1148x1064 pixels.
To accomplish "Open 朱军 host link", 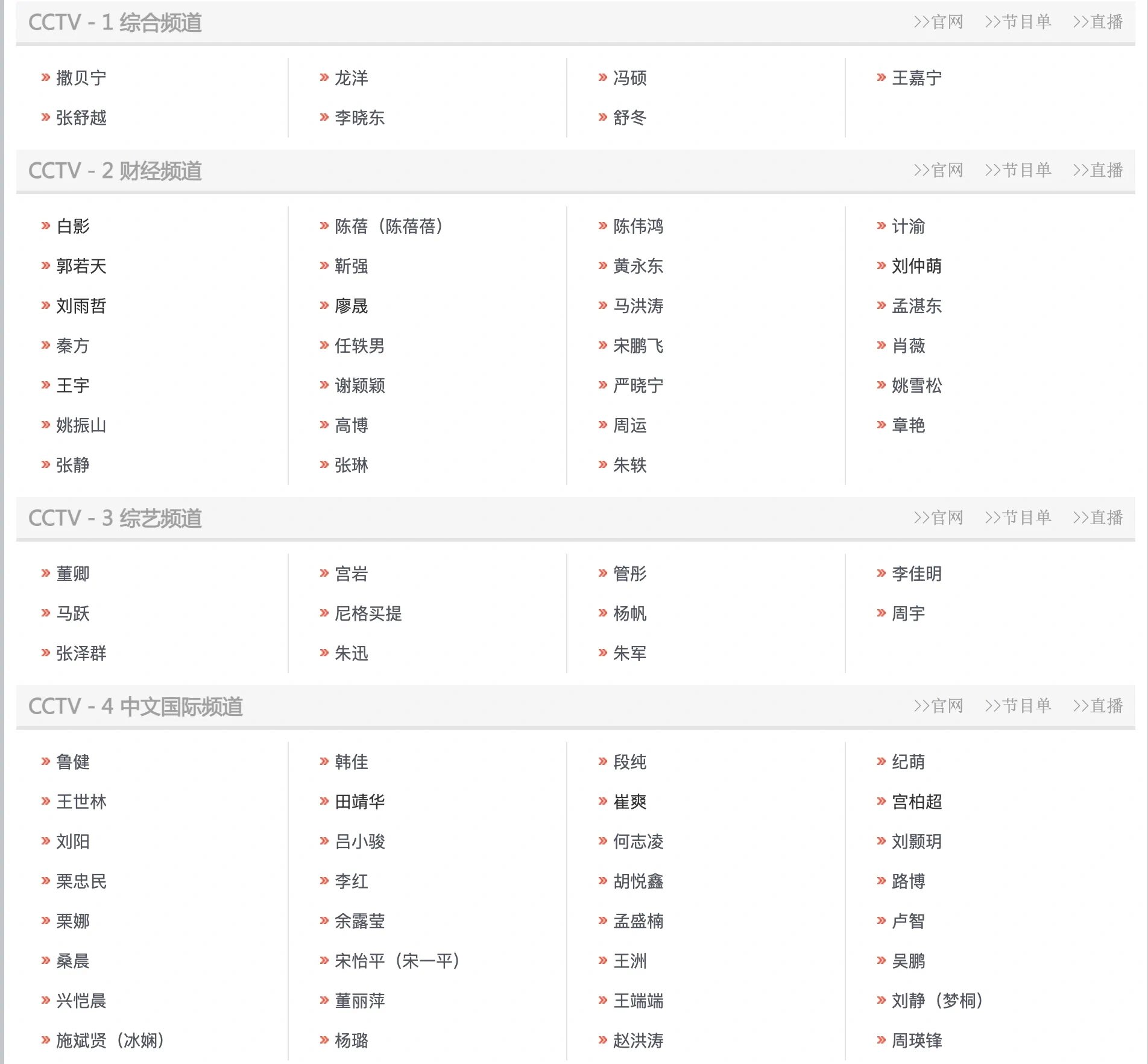I will pyautogui.click(x=630, y=653).
